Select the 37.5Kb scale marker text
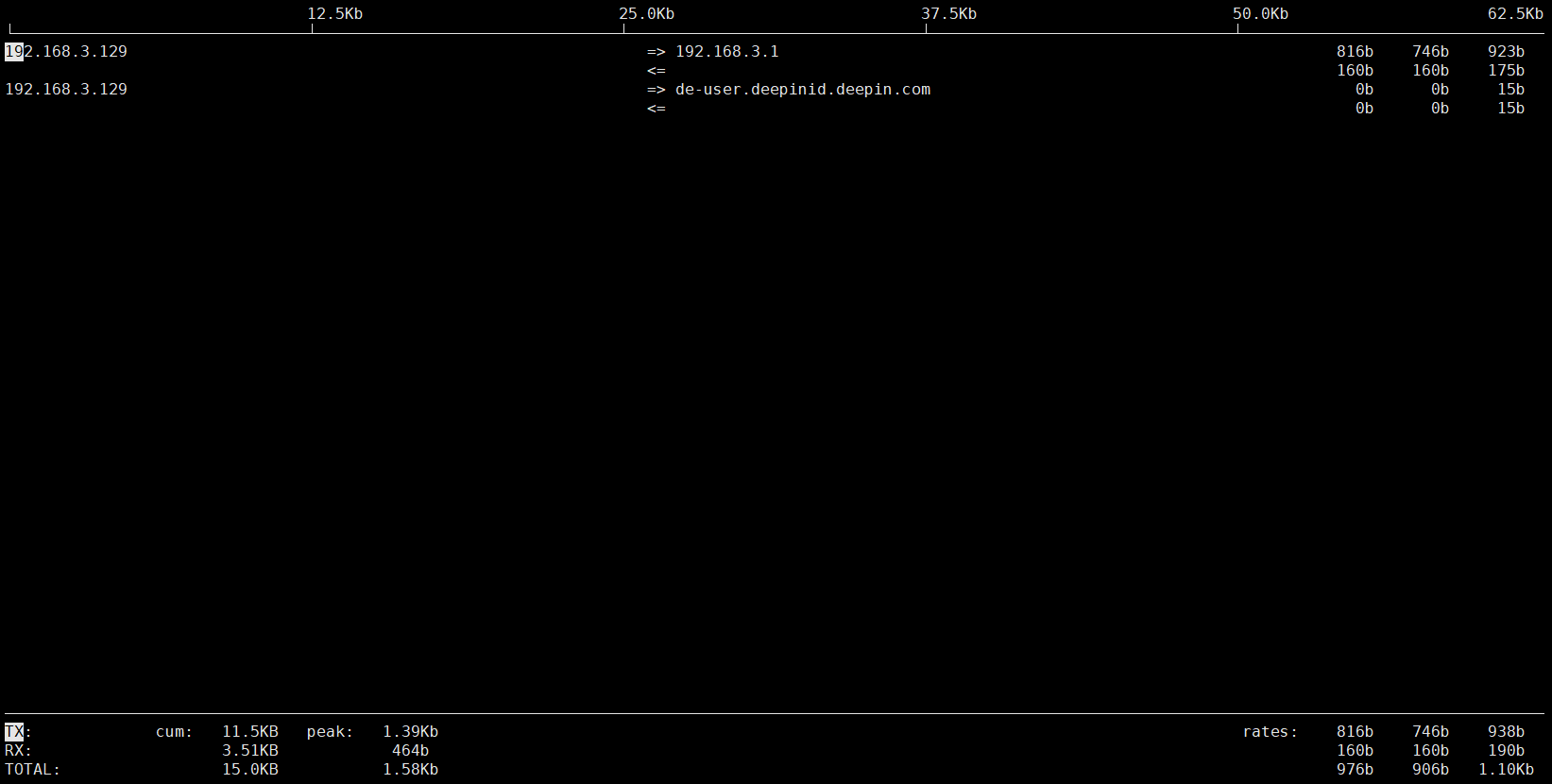1552x784 pixels. click(x=949, y=13)
